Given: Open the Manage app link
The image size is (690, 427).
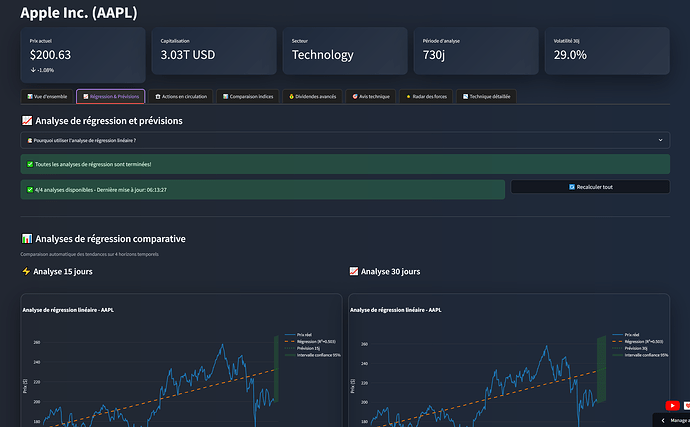Looking at the screenshot, I should [x=679, y=421].
